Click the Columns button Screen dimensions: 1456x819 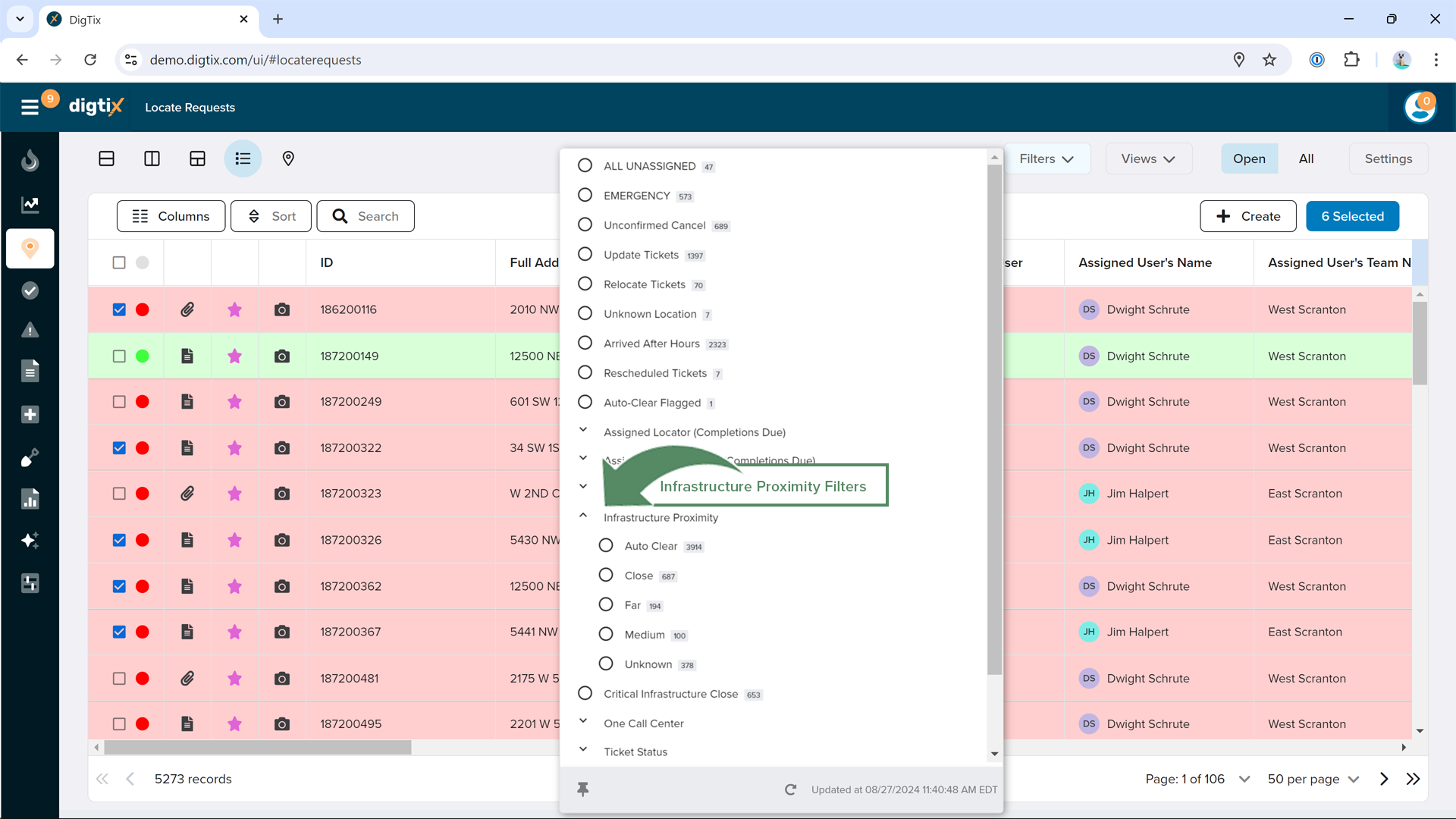(x=171, y=216)
